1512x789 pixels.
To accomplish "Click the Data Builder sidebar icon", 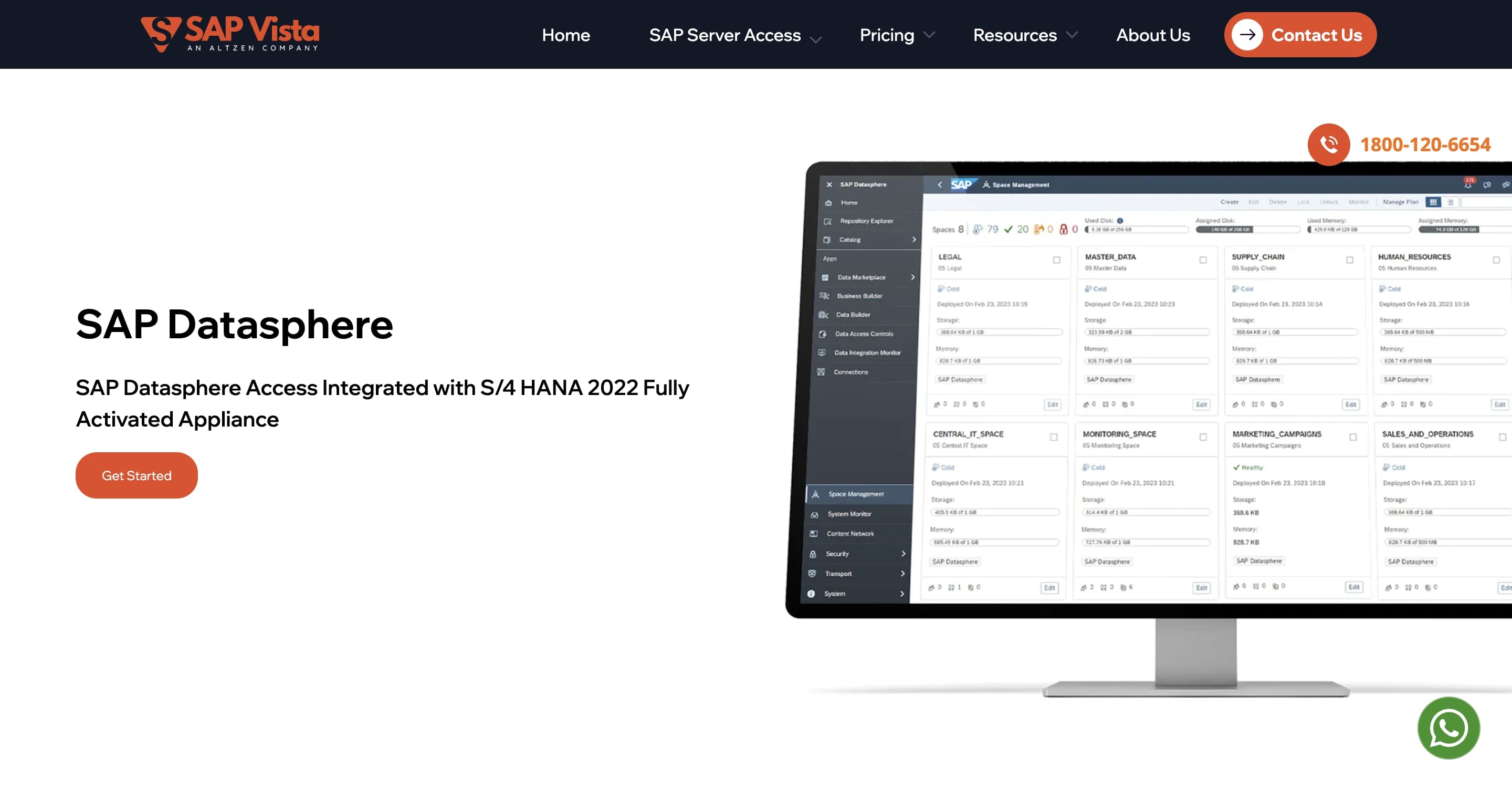I will pos(824,315).
